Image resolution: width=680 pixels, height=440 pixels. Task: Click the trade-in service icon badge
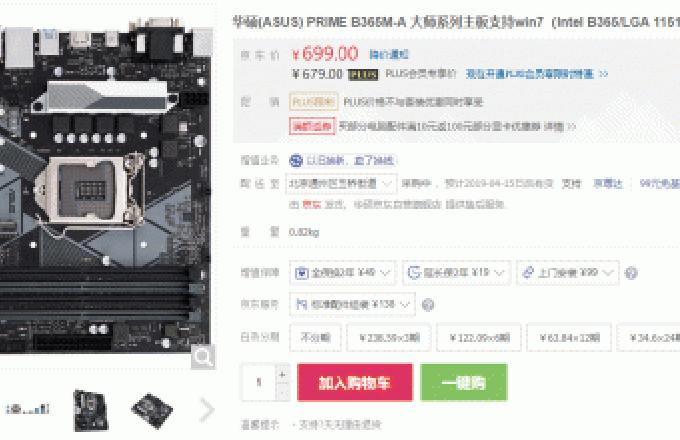296,161
